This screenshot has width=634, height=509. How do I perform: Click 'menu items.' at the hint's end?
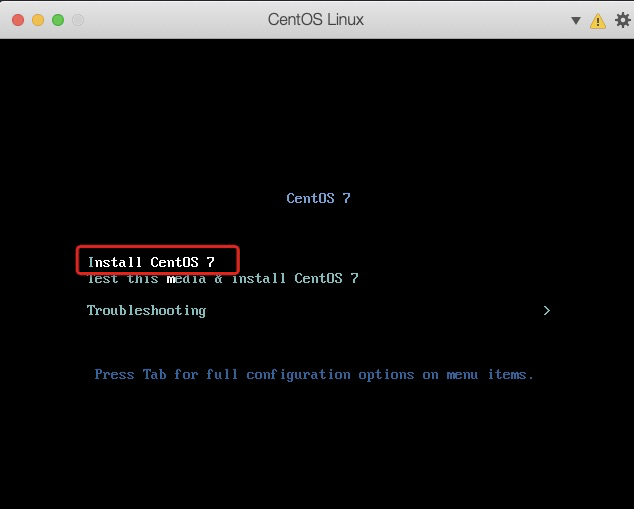click(x=490, y=374)
